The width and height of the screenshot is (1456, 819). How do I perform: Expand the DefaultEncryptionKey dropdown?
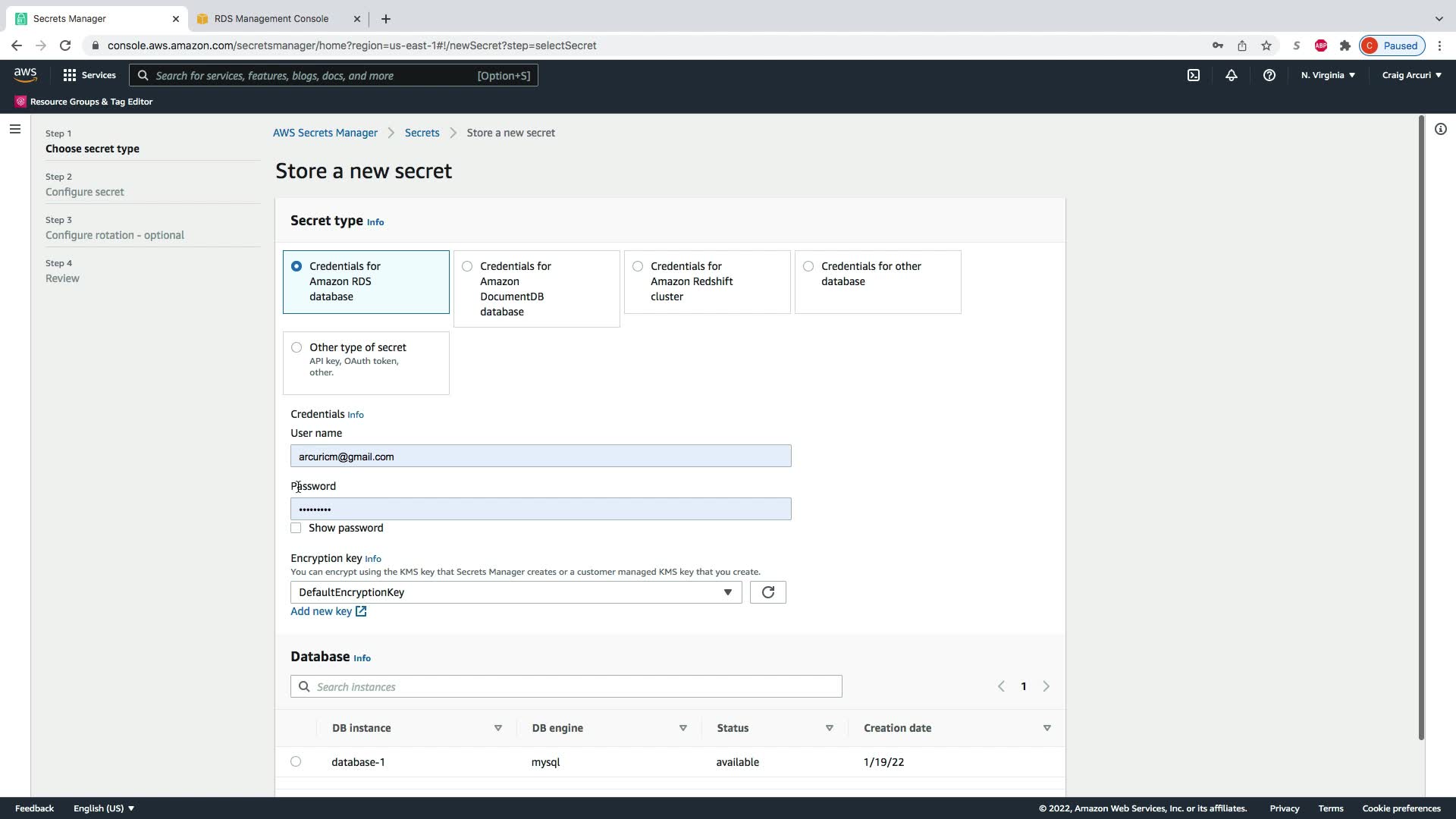click(516, 592)
